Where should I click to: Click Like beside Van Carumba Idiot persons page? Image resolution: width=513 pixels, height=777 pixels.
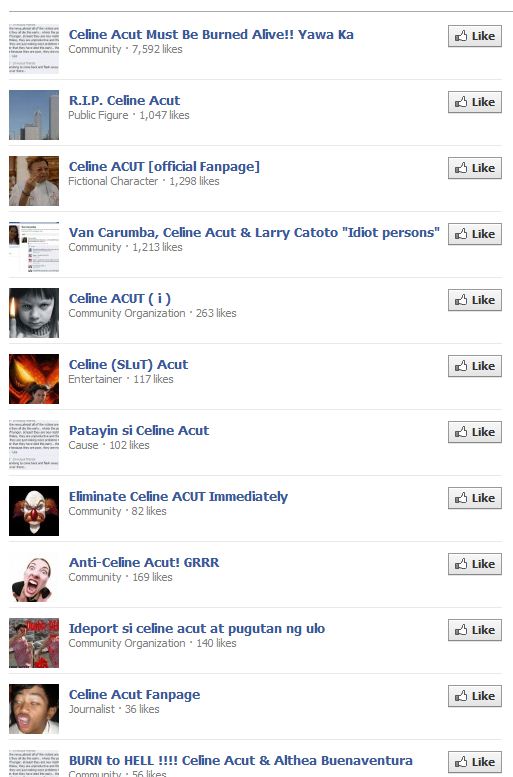pyautogui.click(x=474, y=234)
